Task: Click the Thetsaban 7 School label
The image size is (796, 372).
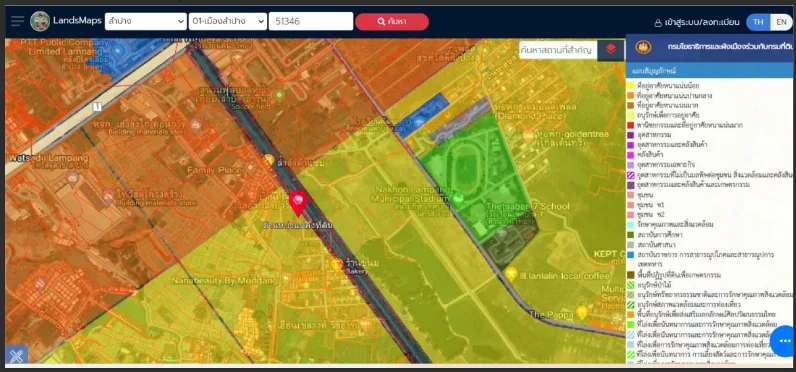Action: tap(527, 207)
